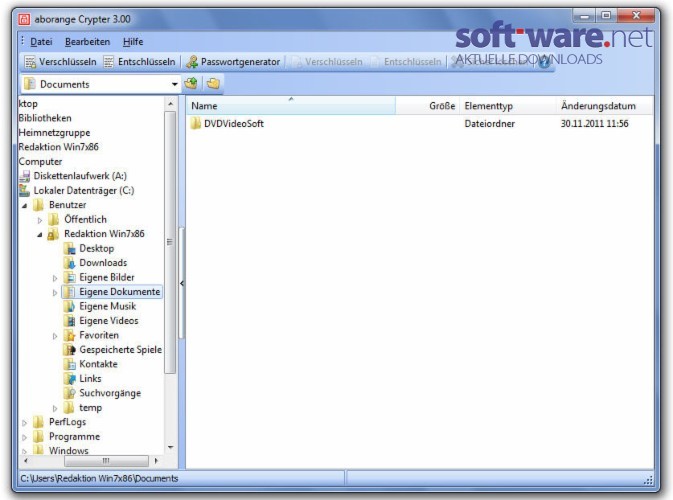Screen dimensions: 673x500
Task: Click the status bar path C:\Users\Redaktion Win7x86\Documents
Action: (99, 479)
